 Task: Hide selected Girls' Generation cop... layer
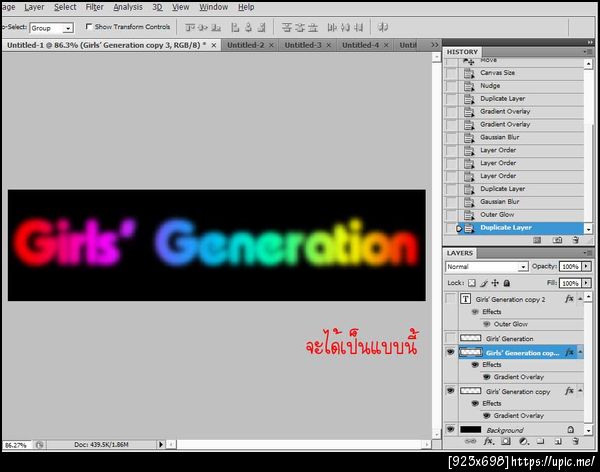coord(451,351)
